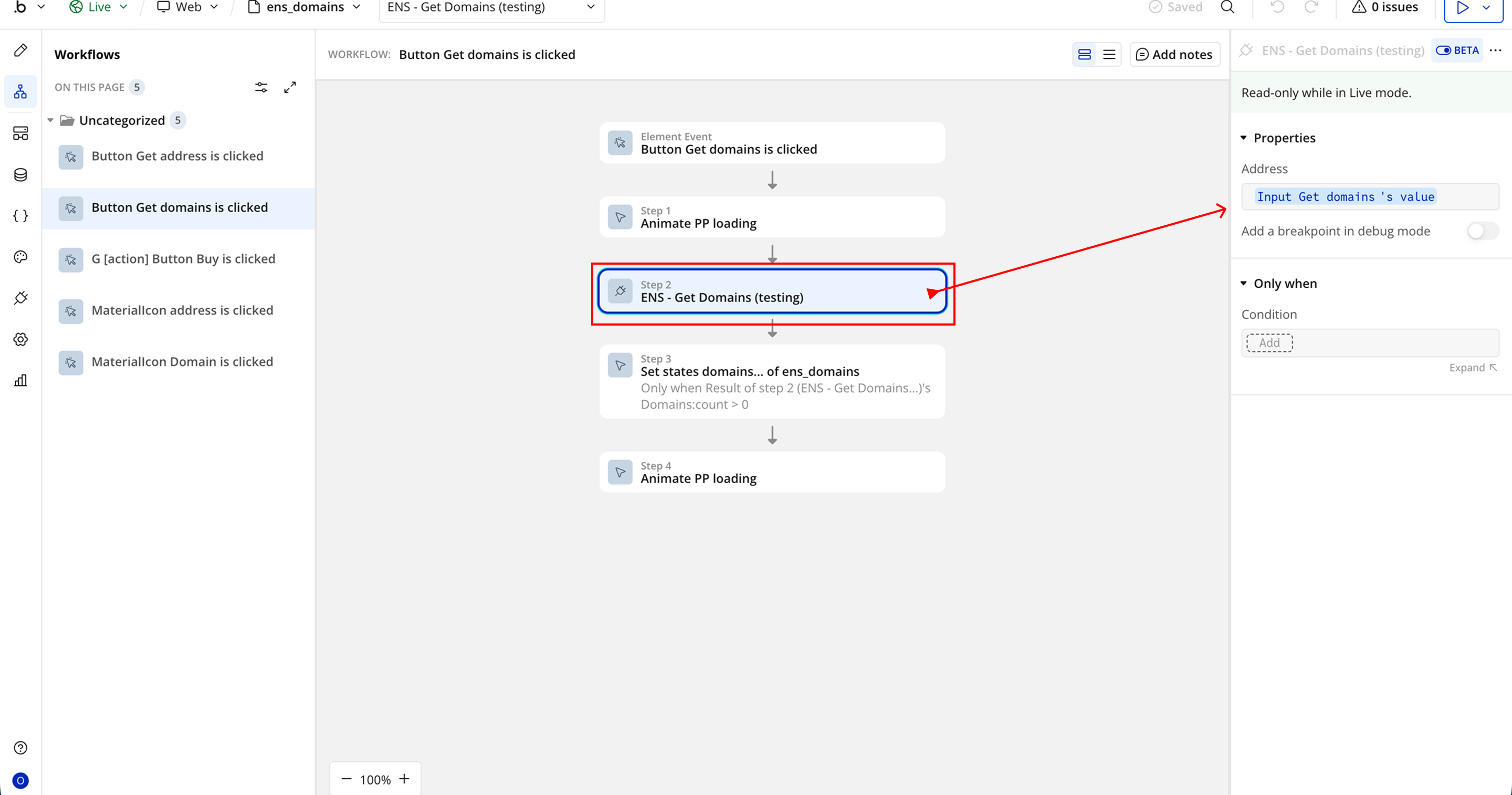Screen dimensions: 1512x795
Task: Click the Add notes button
Action: click(1174, 55)
